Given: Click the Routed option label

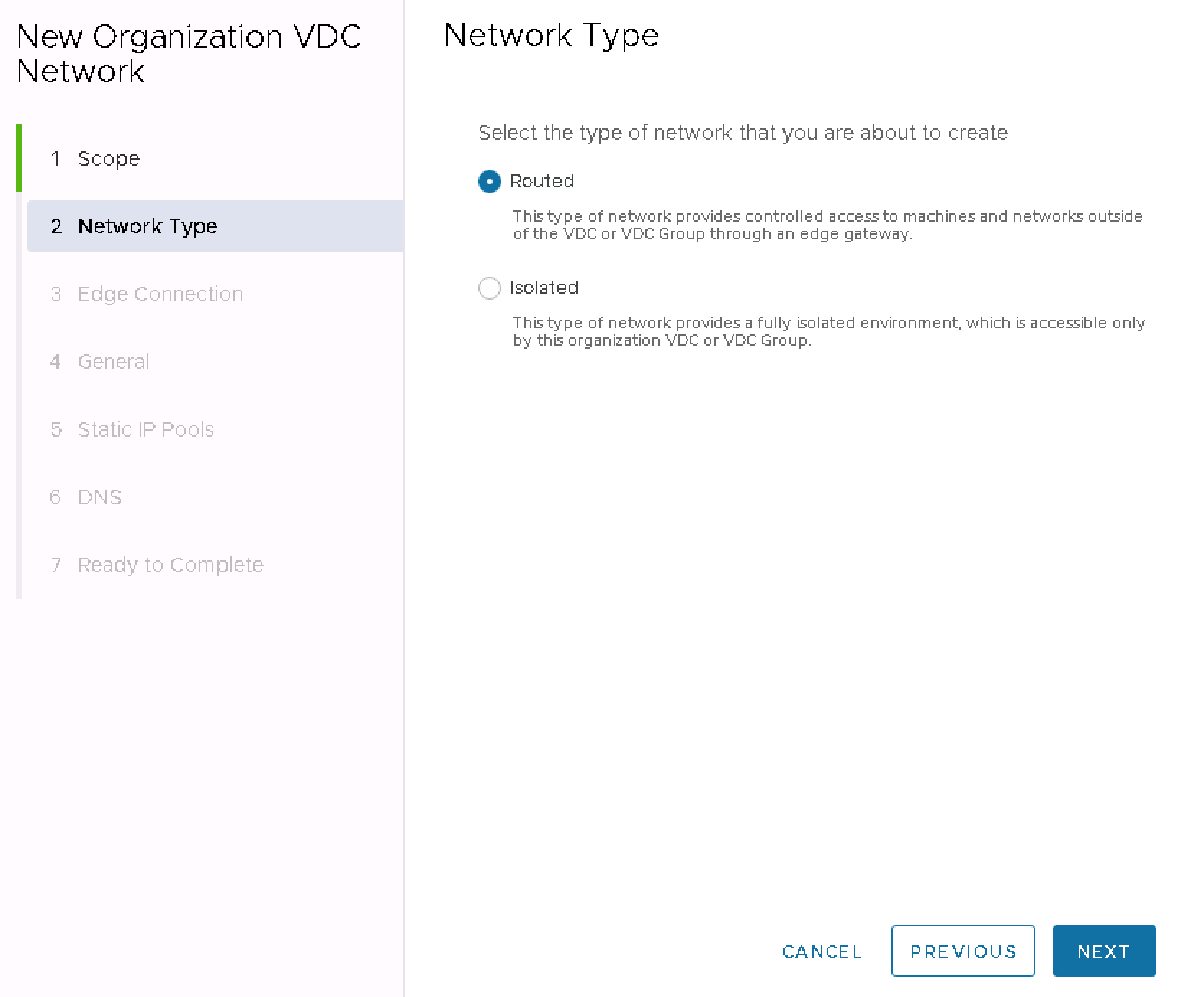Looking at the screenshot, I should pyautogui.click(x=542, y=182).
